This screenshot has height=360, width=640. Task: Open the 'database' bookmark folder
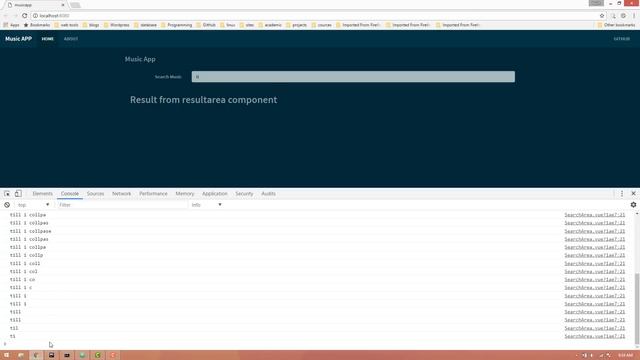pos(145,25)
